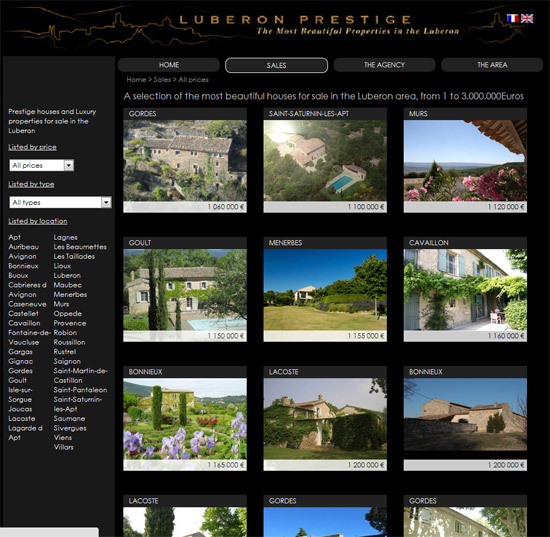
Task: Pick Maubec location link
Action: tap(68, 285)
